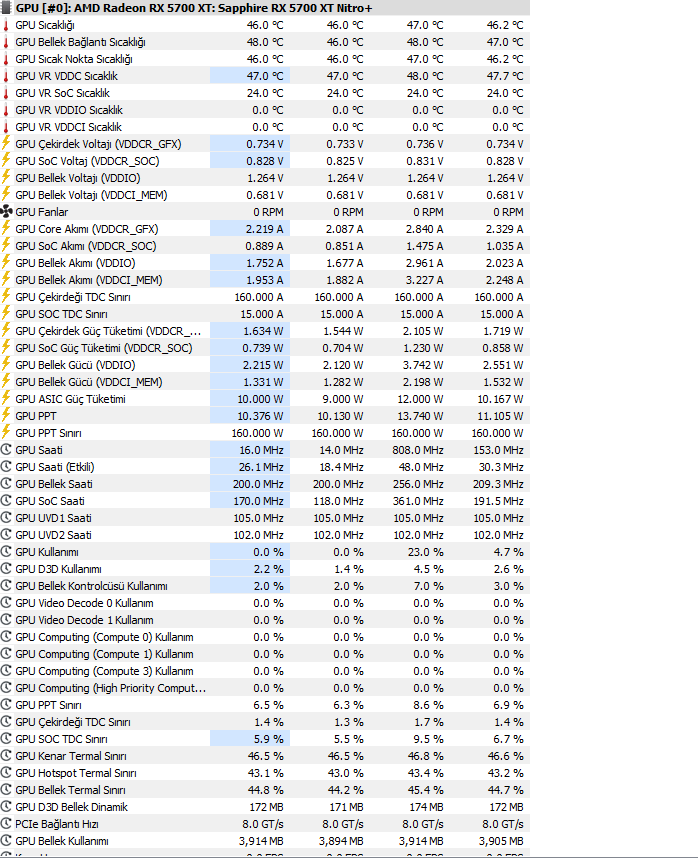Click the 0 RPM current GPU Fanlar value
The image size is (698, 858).
pyautogui.click(x=268, y=212)
